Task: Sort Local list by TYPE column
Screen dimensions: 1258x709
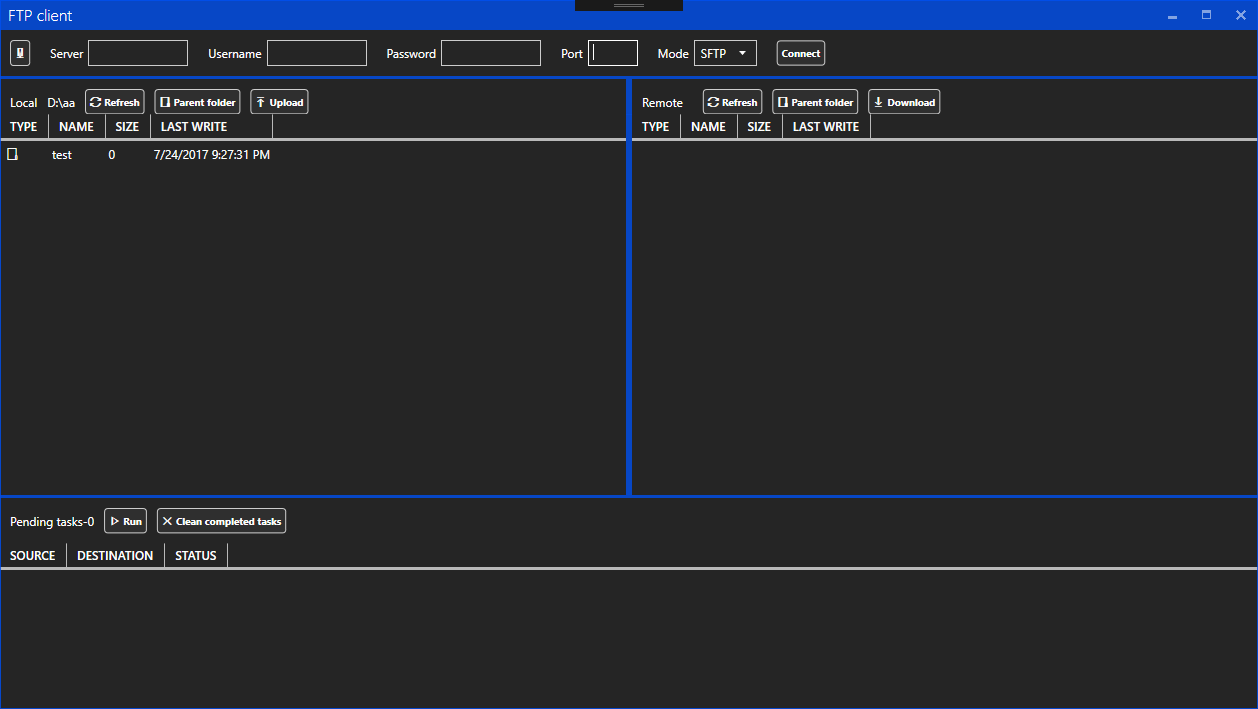Action: pyautogui.click(x=24, y=127)
